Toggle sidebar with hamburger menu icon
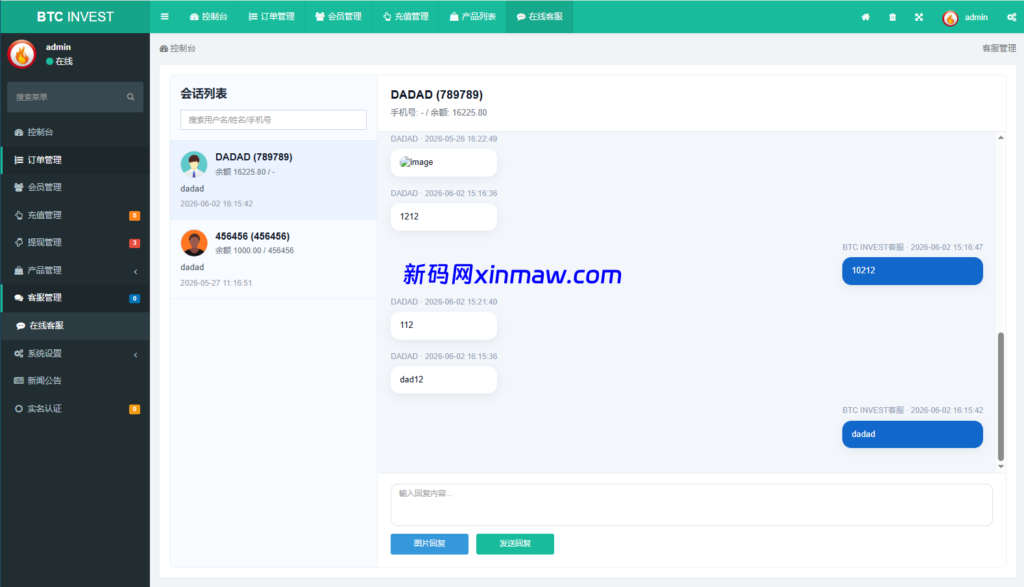This screenshot has height=587, width=1024. tap(165, 17)
